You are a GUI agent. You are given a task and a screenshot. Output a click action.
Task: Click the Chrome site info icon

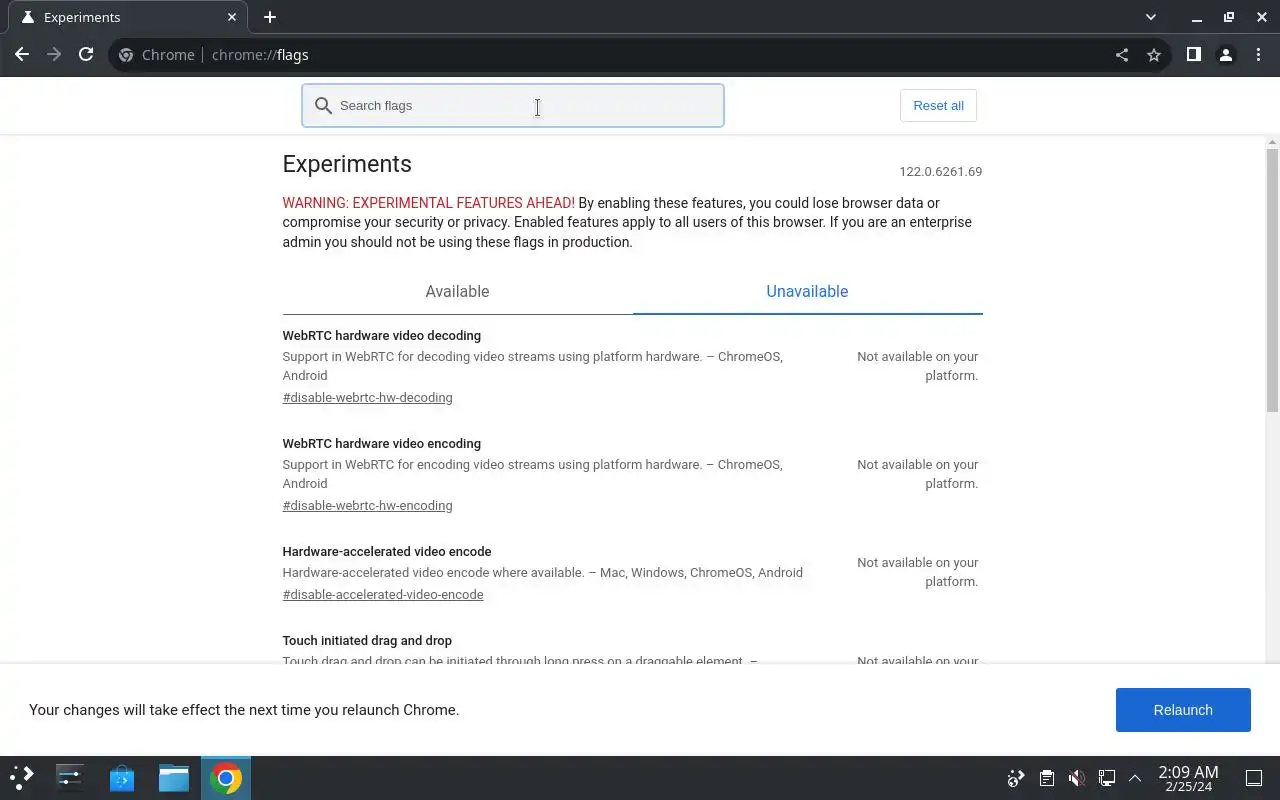tap(126, 55)
